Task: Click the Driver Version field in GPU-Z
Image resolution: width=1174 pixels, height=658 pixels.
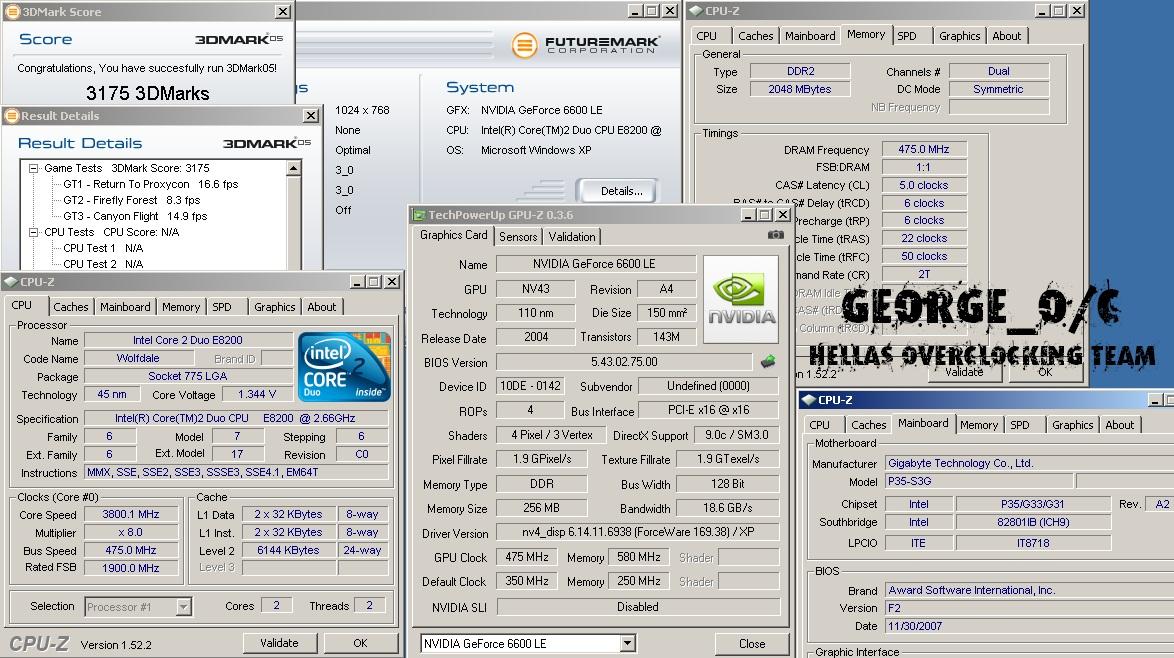Action: [638, 532]
